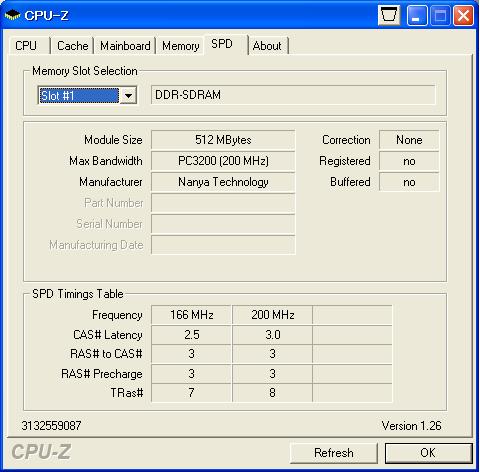Screen dimensions: 480x472
Task: Click the CPU-Z title bar text
Action: coord(46,15)
